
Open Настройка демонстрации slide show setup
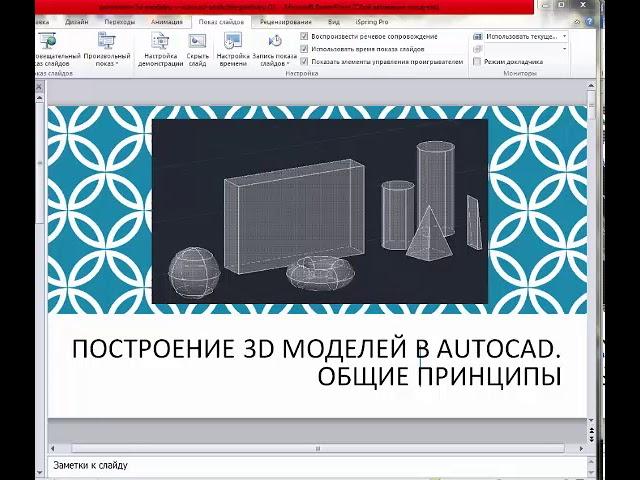[160, 49]
